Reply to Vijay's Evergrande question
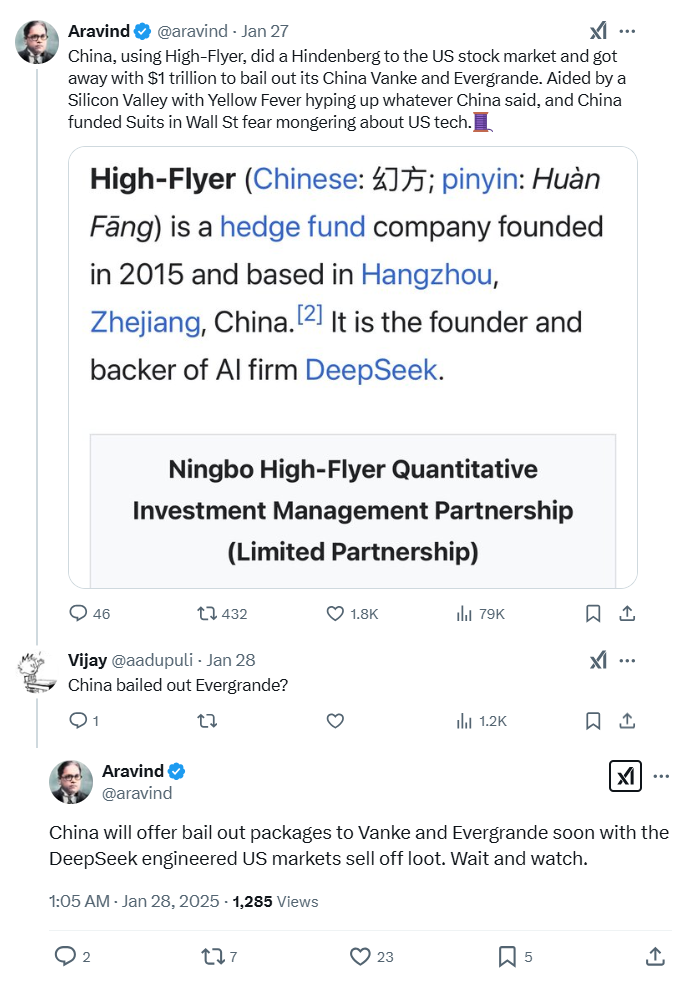The image size is (697, 987). [x=78, y=720]
